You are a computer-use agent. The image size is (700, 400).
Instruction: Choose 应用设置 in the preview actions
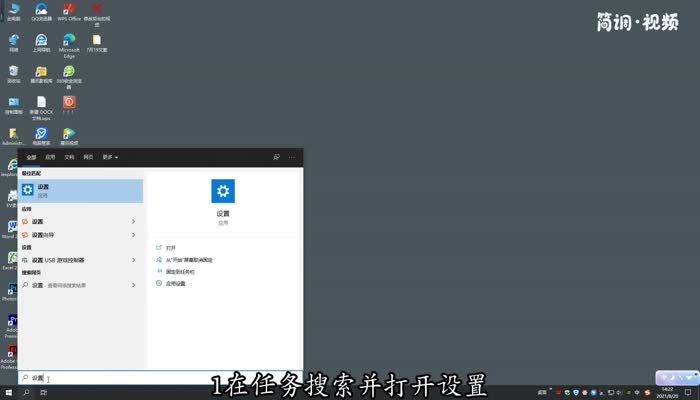175,284
